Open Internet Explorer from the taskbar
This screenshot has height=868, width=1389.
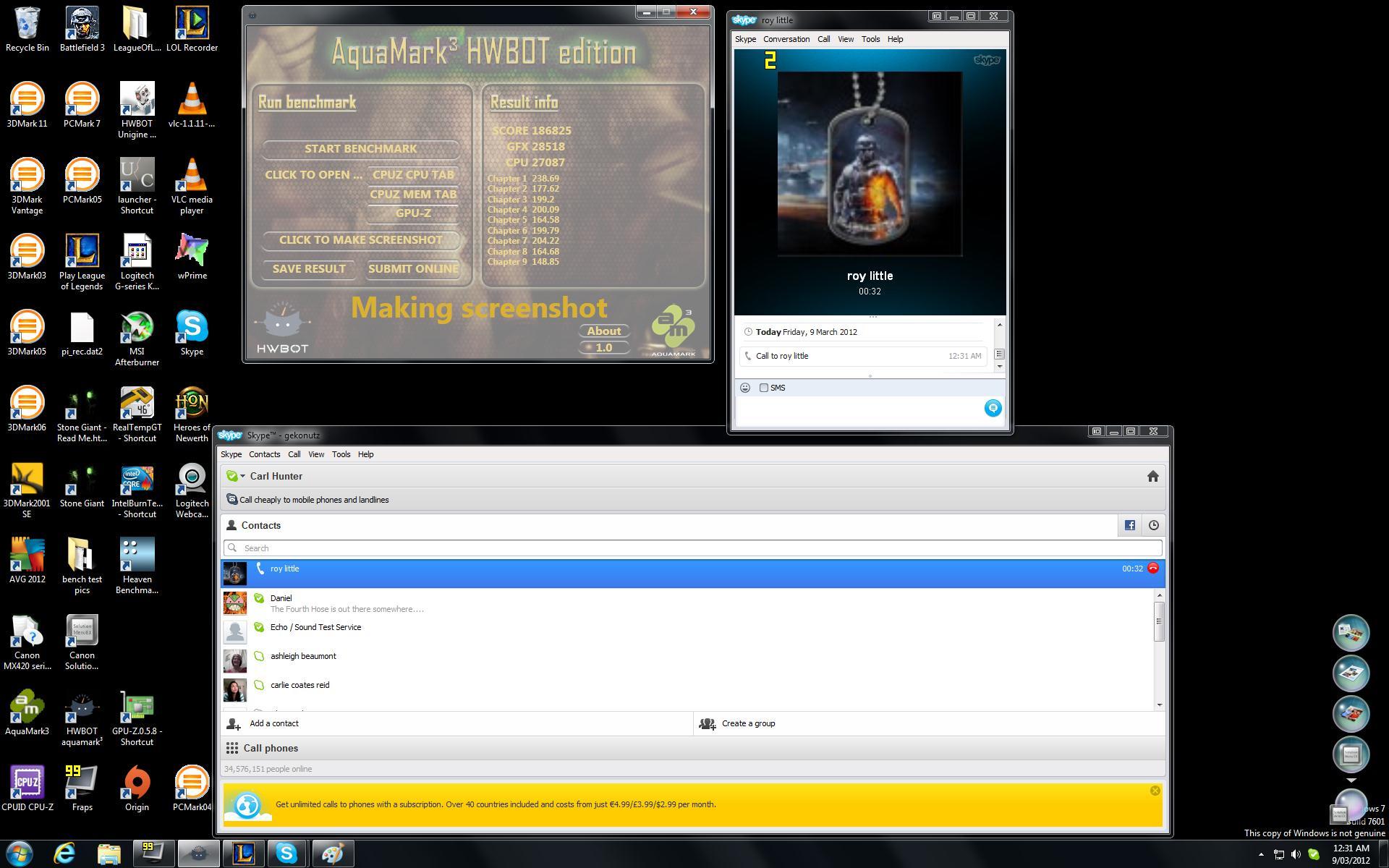point(64,854)
